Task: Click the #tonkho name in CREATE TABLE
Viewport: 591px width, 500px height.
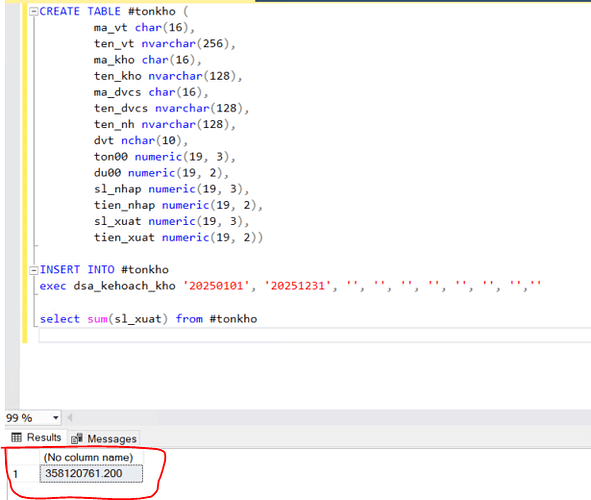Action: (x=152, y=12)
